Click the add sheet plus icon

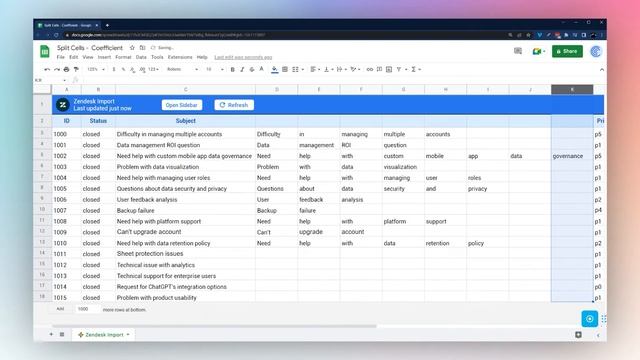click(x=51, y=334)
